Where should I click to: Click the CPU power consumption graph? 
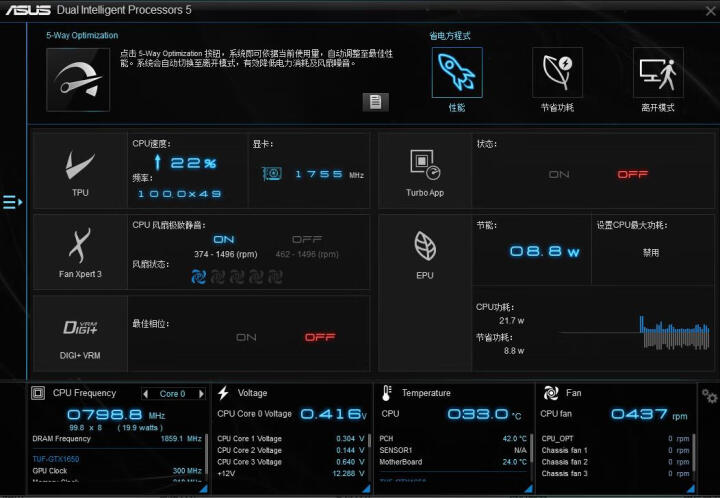(x=635, y=332)
